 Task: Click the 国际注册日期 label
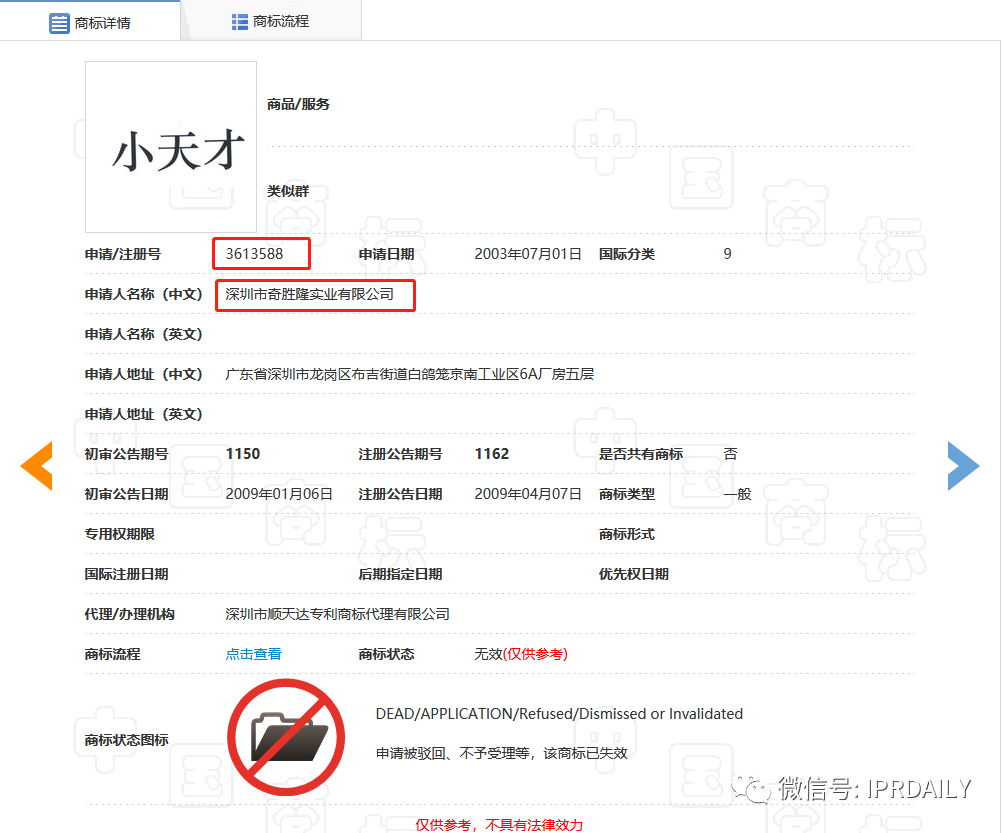click(127, 574)
